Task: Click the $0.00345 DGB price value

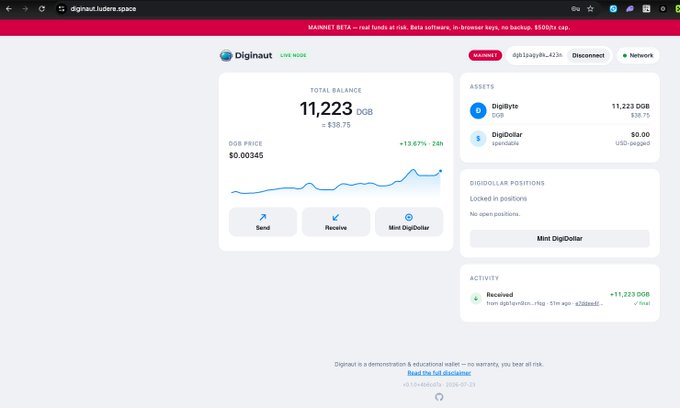Action: tap(246, 155)
